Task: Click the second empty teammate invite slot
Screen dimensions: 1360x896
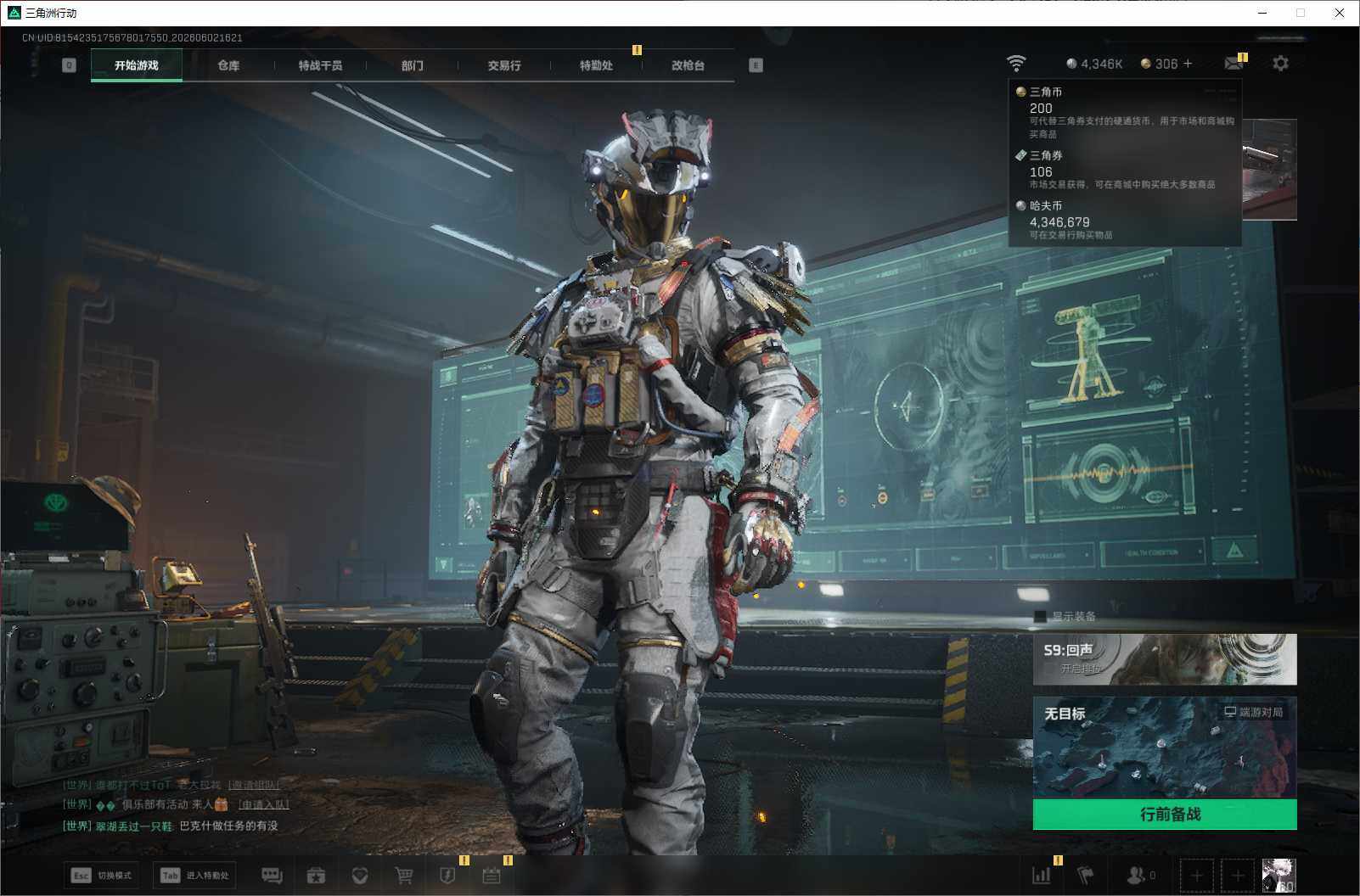Action: [1238, 876]
